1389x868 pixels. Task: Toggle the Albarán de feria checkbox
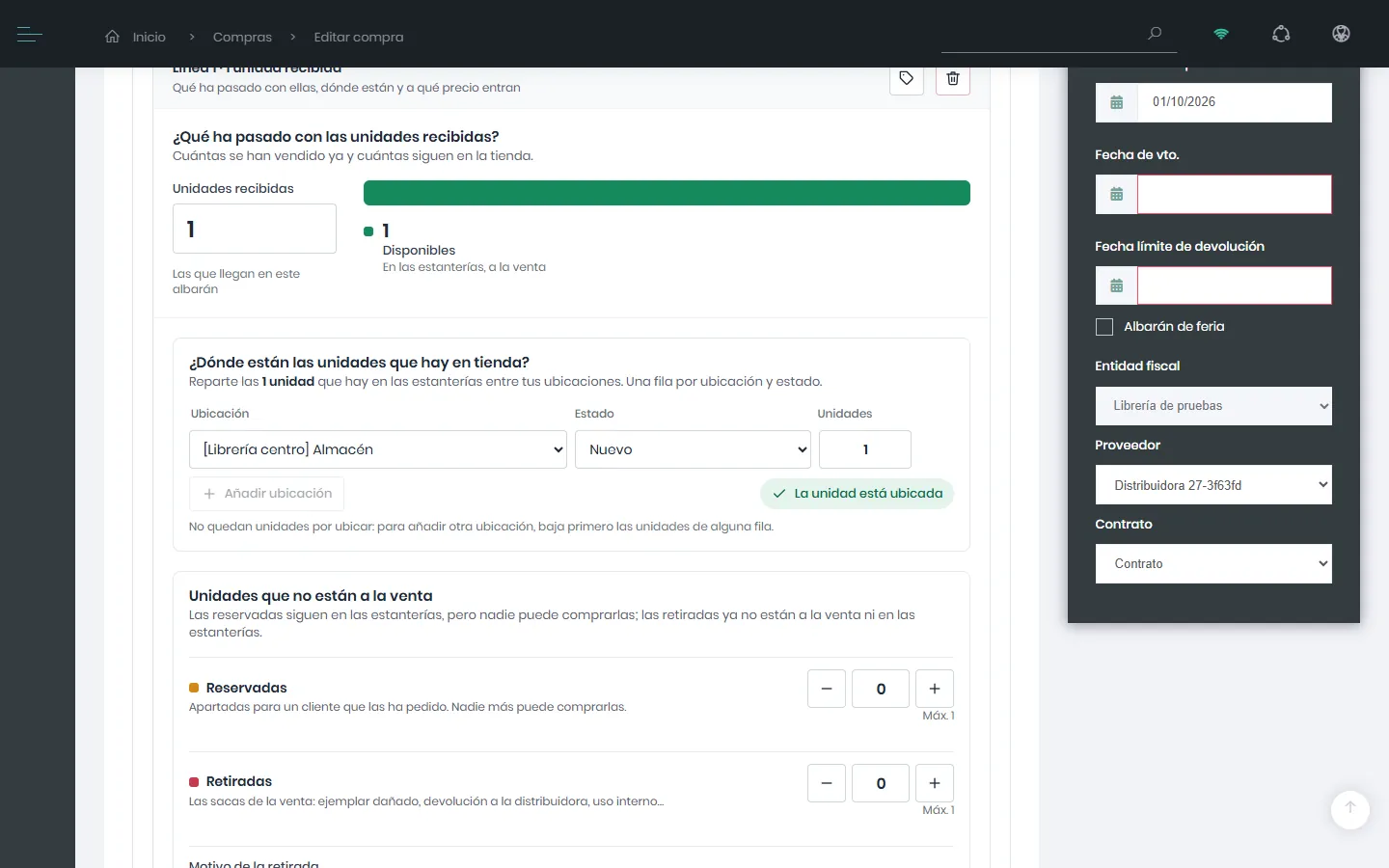click(1104, 327)
